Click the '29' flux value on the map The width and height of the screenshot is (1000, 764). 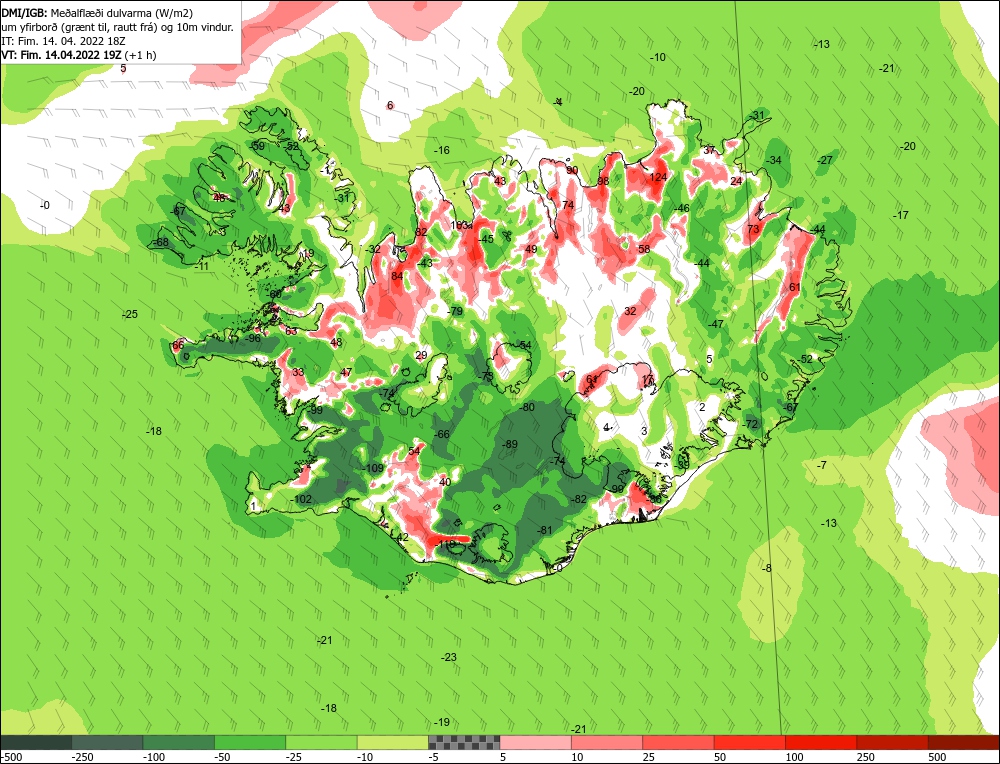[421, 355]
